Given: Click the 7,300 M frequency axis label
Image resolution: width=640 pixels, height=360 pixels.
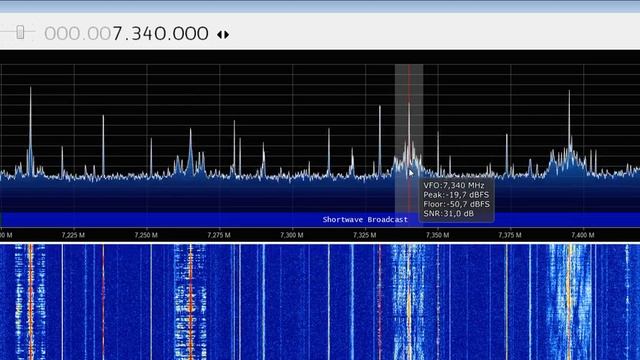Looking at the screenshot, I should click(x=291, y=235).
